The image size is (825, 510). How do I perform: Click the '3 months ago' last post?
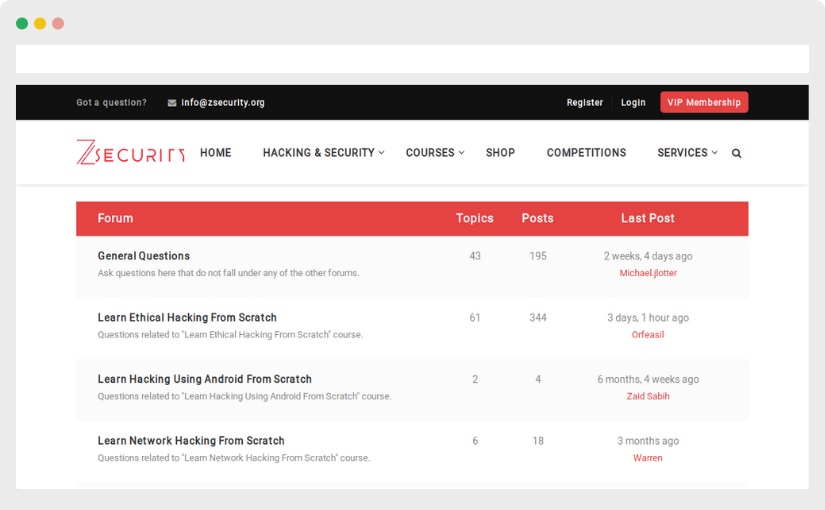click(648, 441)
